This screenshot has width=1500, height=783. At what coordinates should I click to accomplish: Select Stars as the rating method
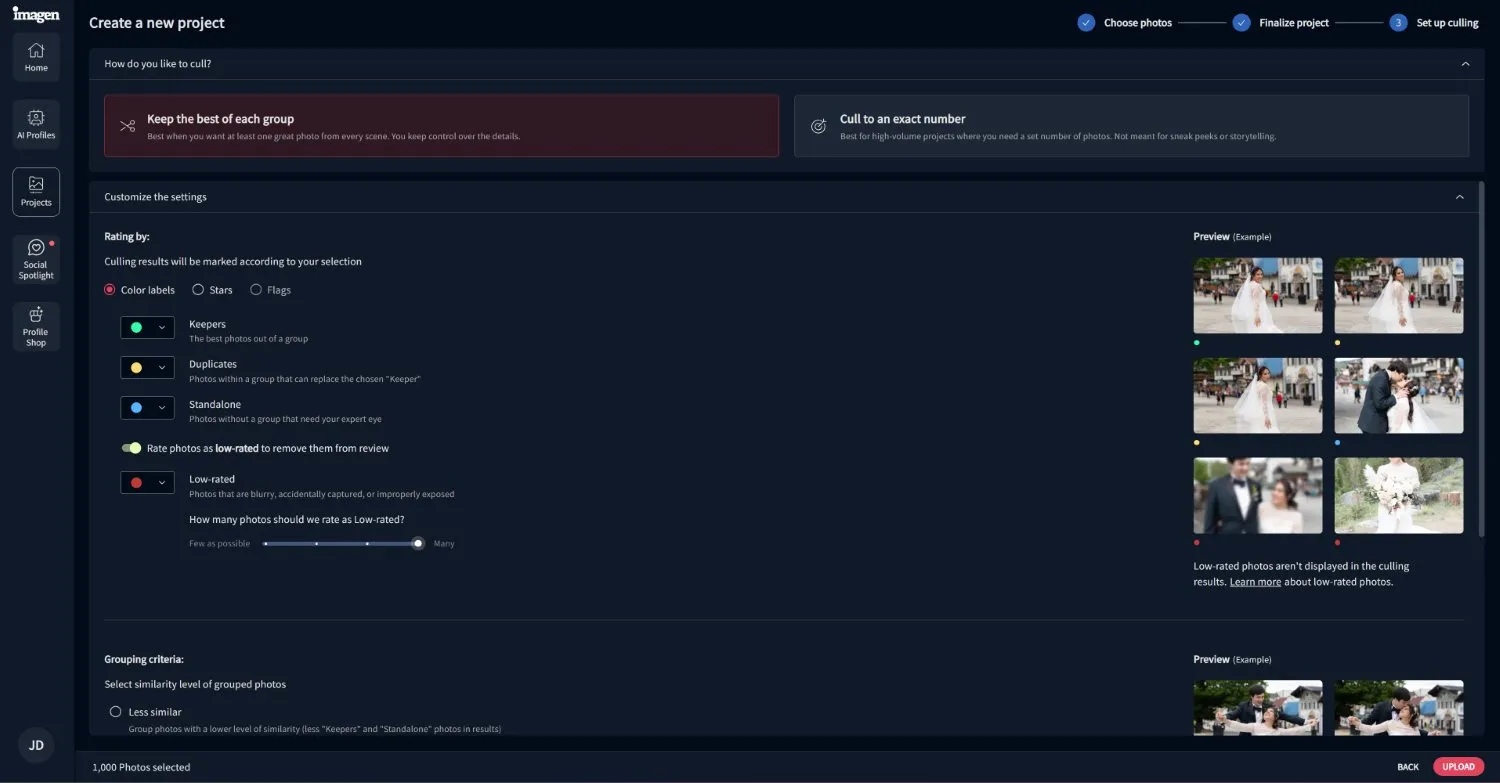[x=198, y=289]
